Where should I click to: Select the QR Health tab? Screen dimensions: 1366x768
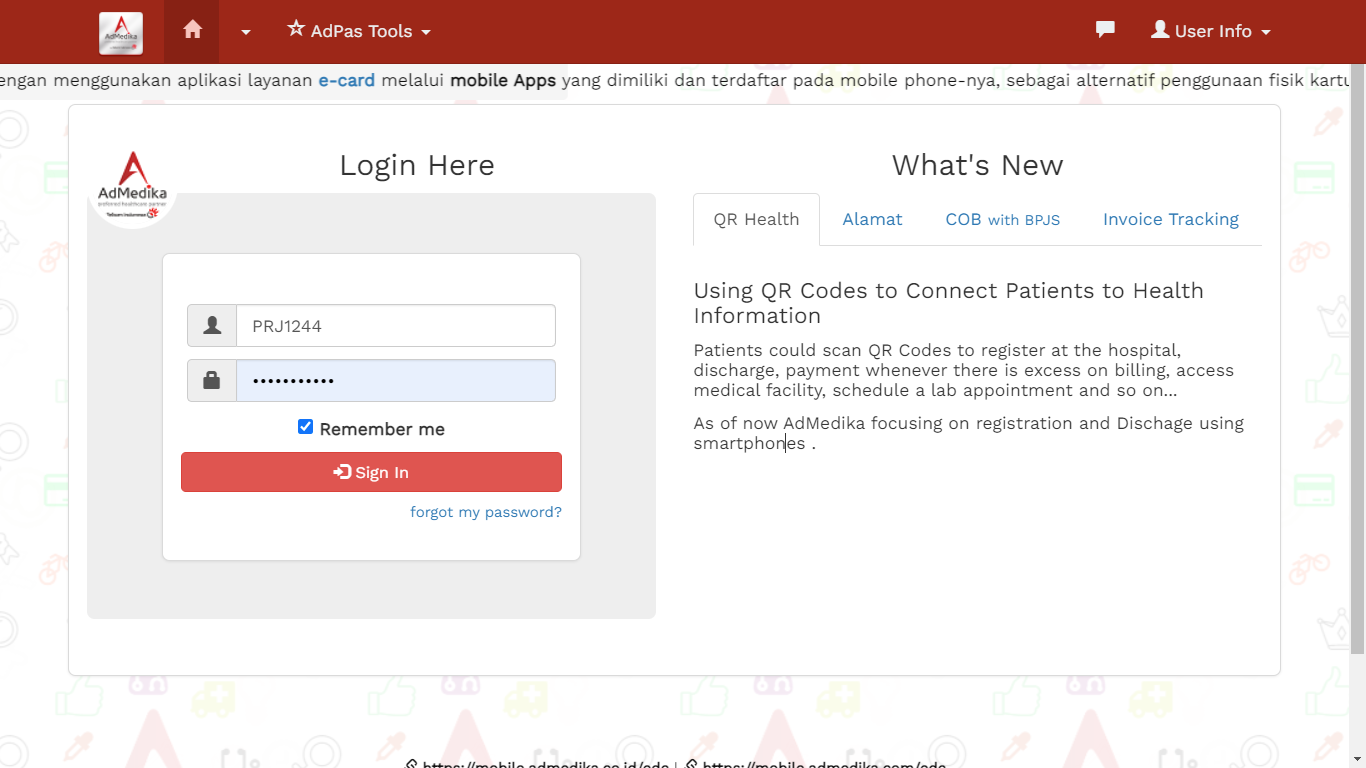[x=756, y=219]
